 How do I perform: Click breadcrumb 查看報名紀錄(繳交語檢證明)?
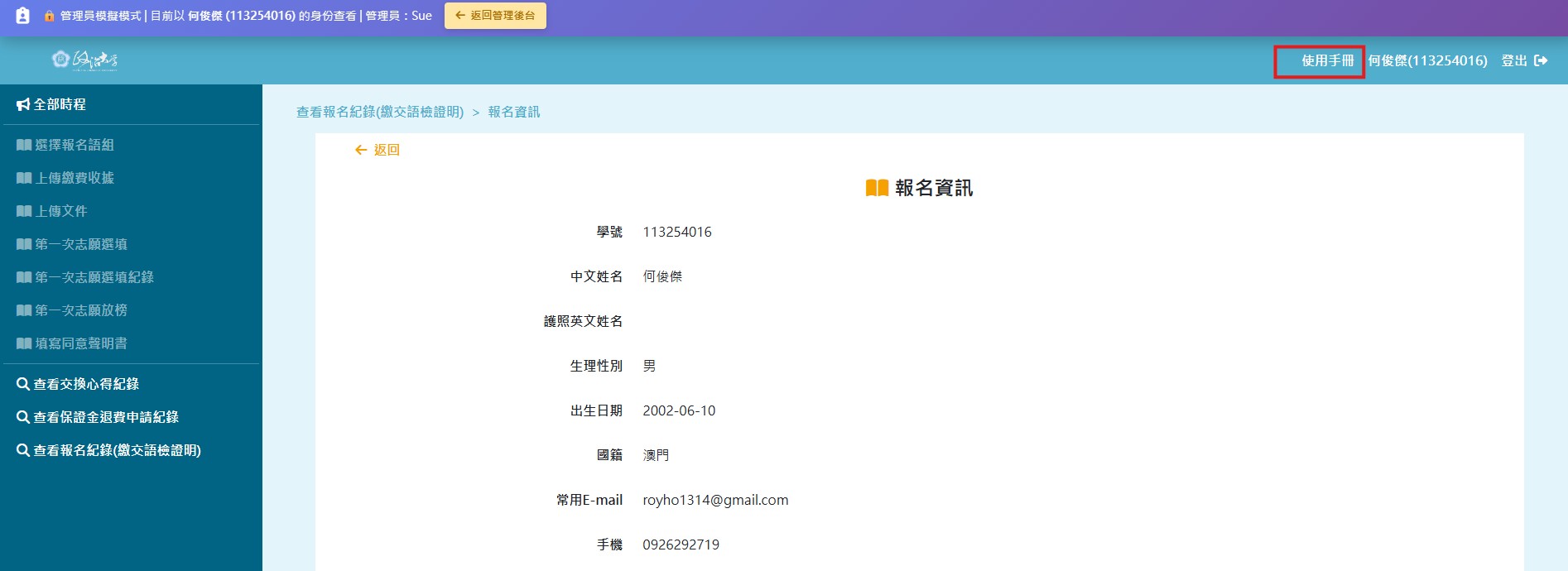(380, 112)
